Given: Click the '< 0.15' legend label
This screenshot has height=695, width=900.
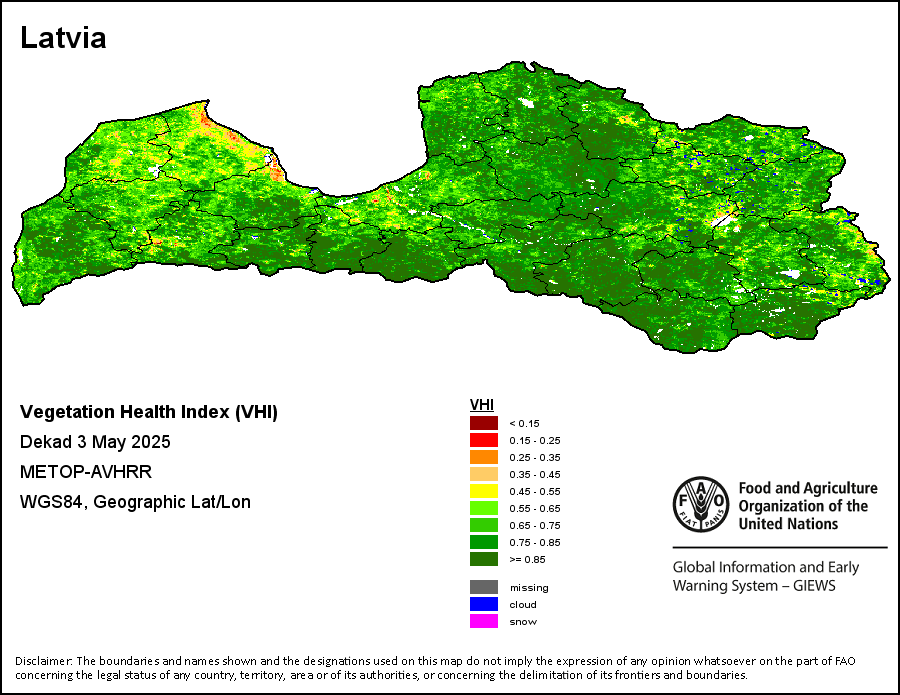Looking at the screenshot, I should (524, 424).
